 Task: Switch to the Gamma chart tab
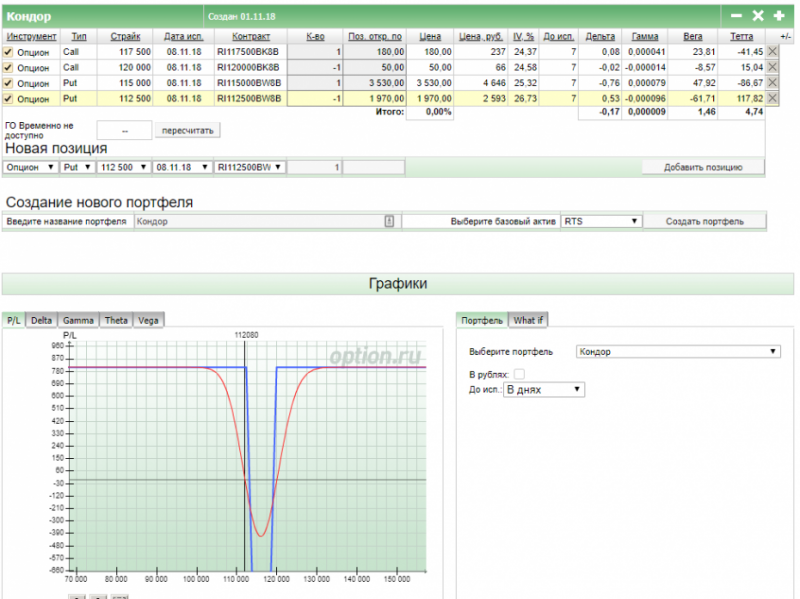[78, 320]
